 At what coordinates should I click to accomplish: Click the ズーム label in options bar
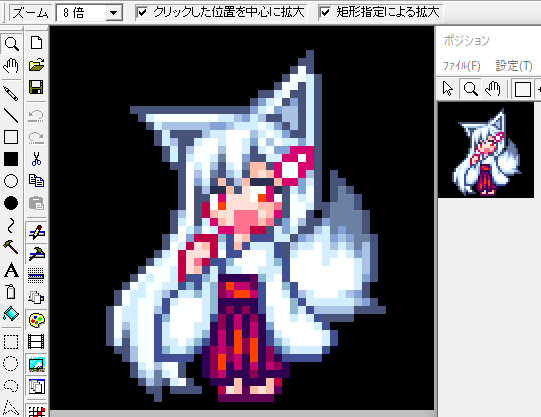tap(30, 13)
